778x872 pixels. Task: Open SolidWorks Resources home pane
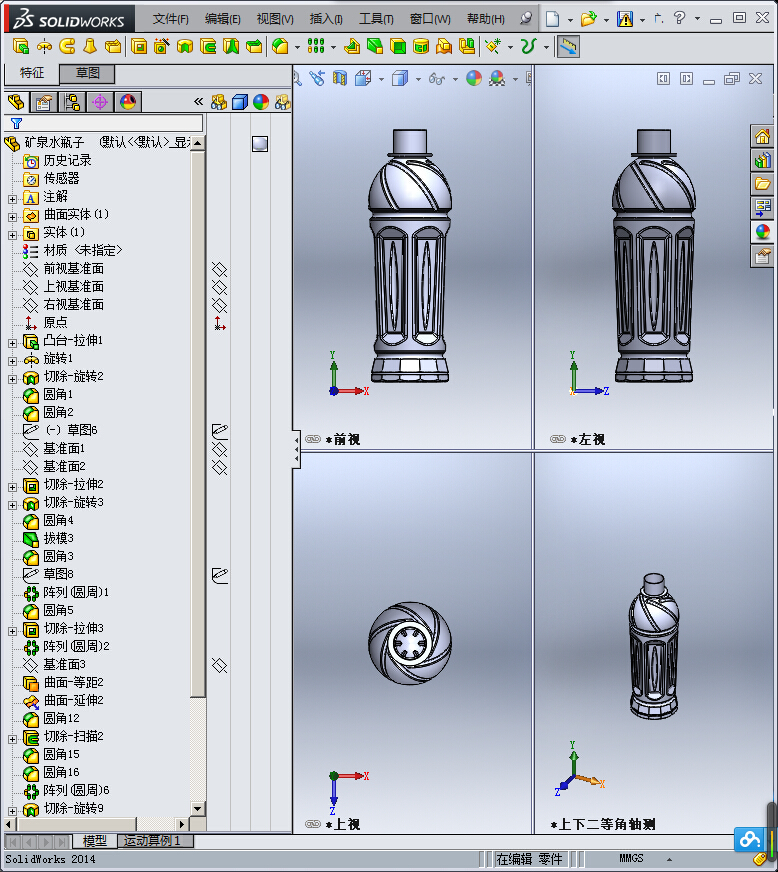pyautogui.click(x=762, y=136)
